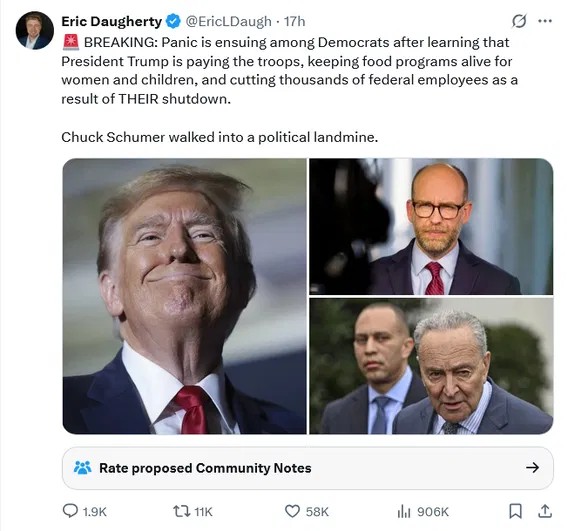Image resolution: width=568 pixels, height=531 pixels.
Task: Open view analytics bar-chart icon
Action: coord(404,511)
